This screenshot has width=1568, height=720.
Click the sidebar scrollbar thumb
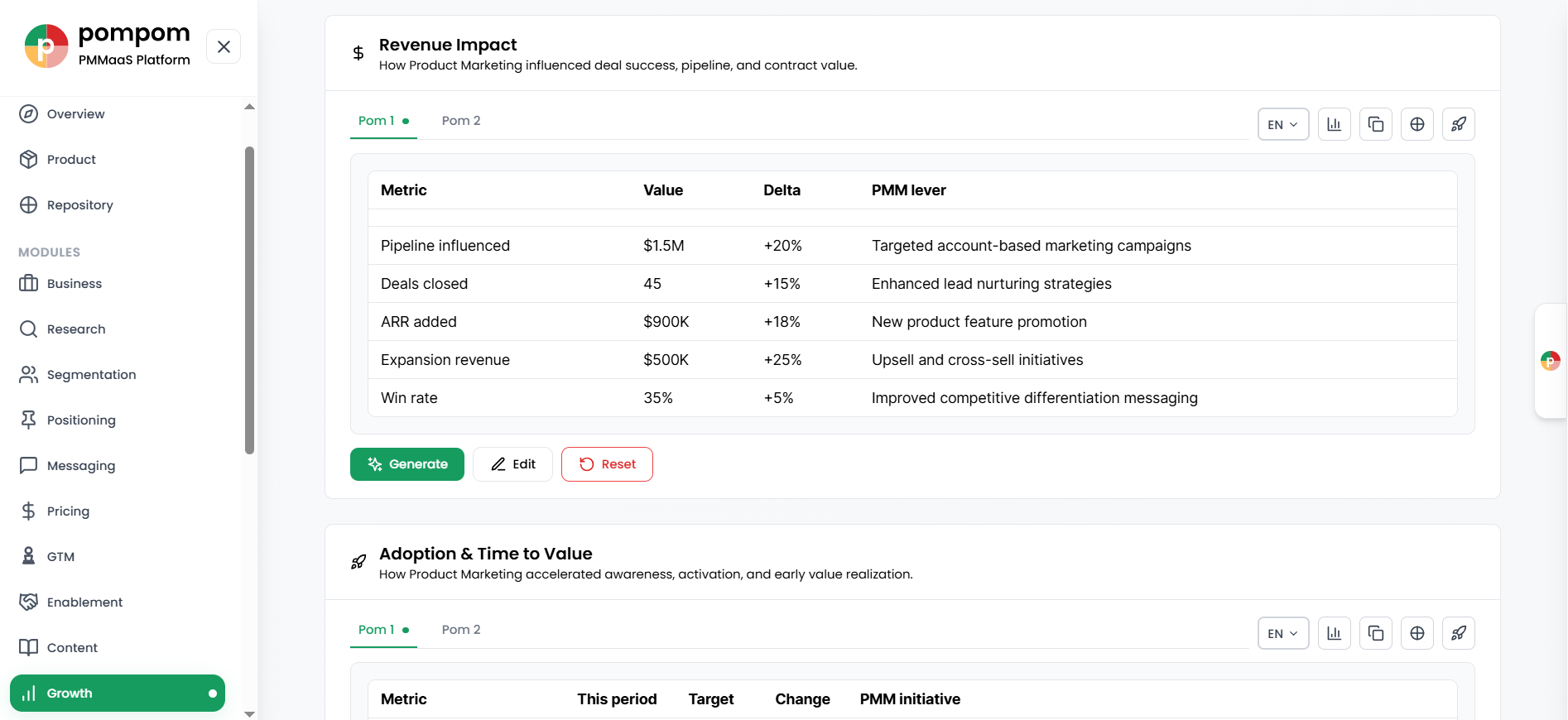pos(249,300)
